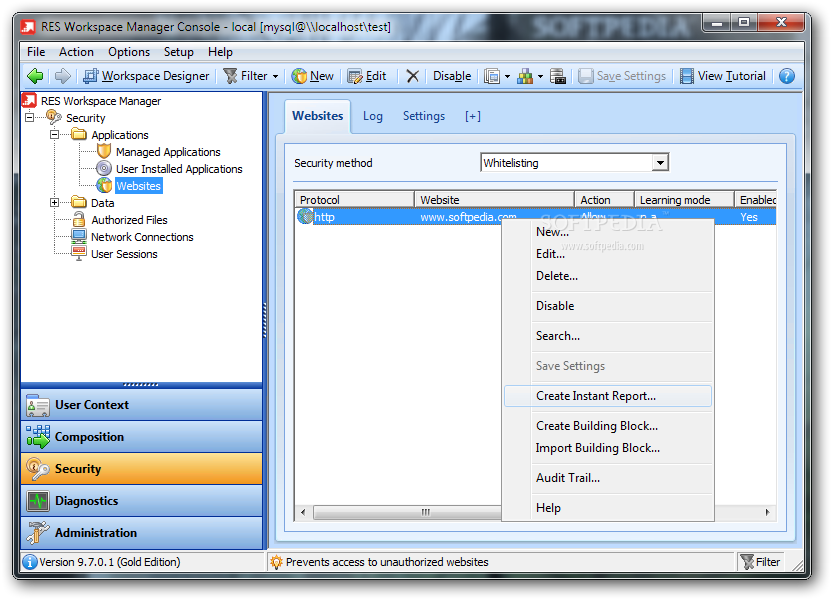
Task: Open the User Context section
Action: click(142, 405)
